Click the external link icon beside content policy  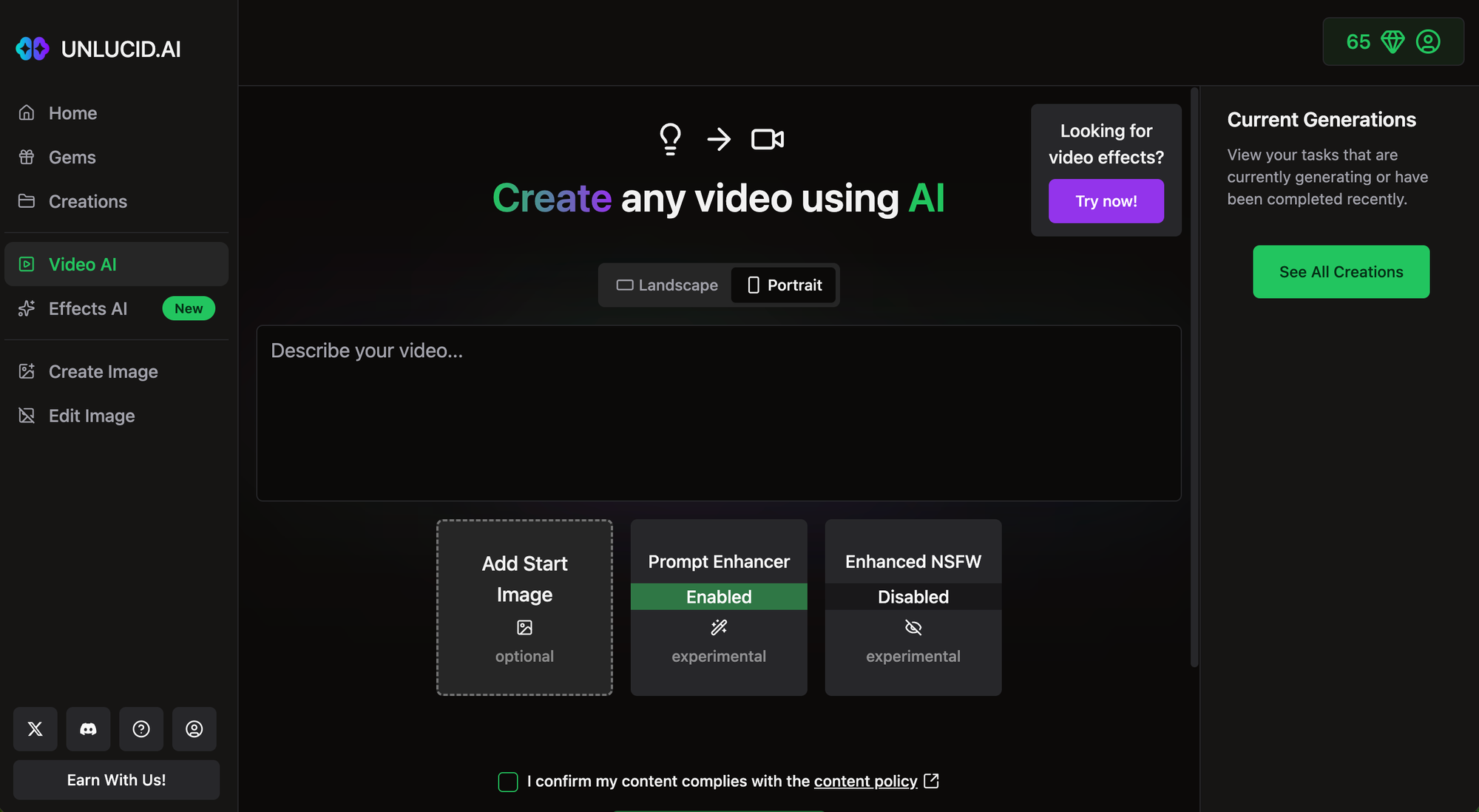pos(932,781)
